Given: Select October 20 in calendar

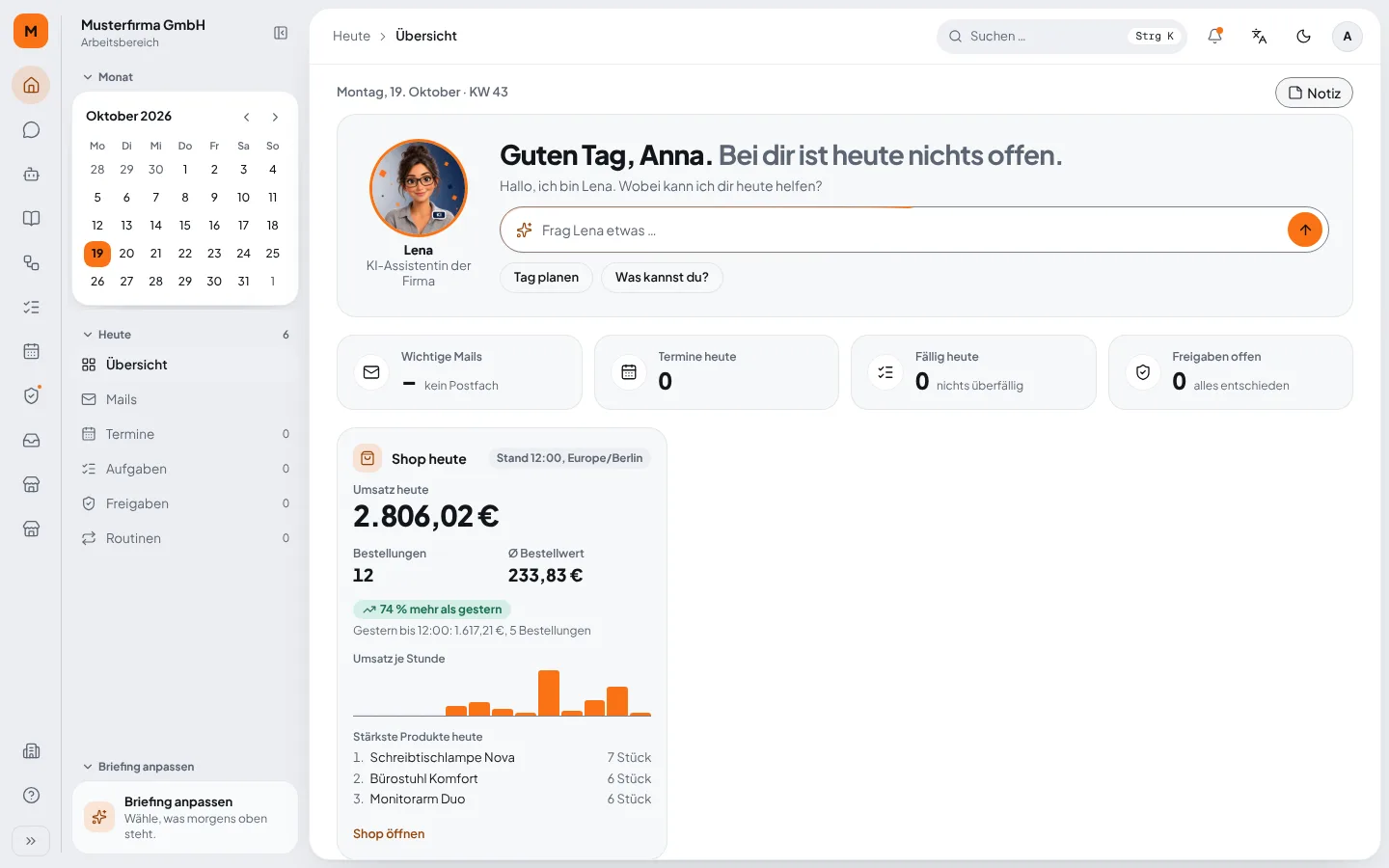Looking at the screenshot, I should click(x=126, y=253).
